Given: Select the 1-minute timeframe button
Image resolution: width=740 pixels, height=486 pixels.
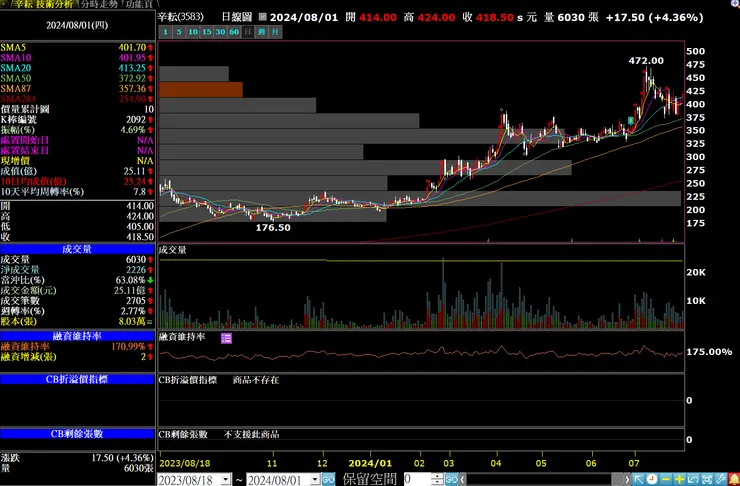Looking at the screenshot, I should tap(165, 32).
